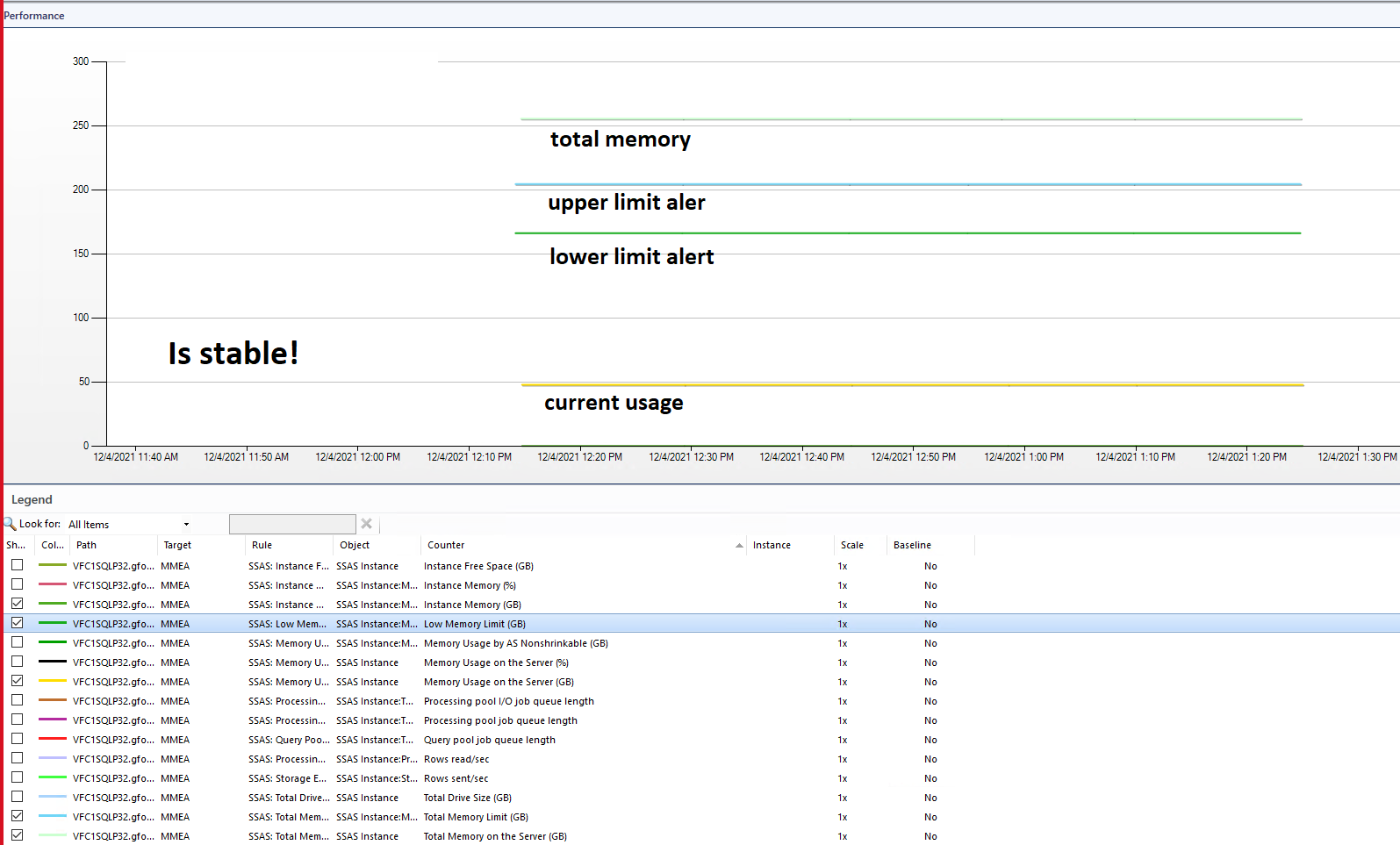Click the 'SSAS: Query Poo...' rule cell
This screenshot has width=1400, height=845.
pyautogui.click(x=289, y=740)
